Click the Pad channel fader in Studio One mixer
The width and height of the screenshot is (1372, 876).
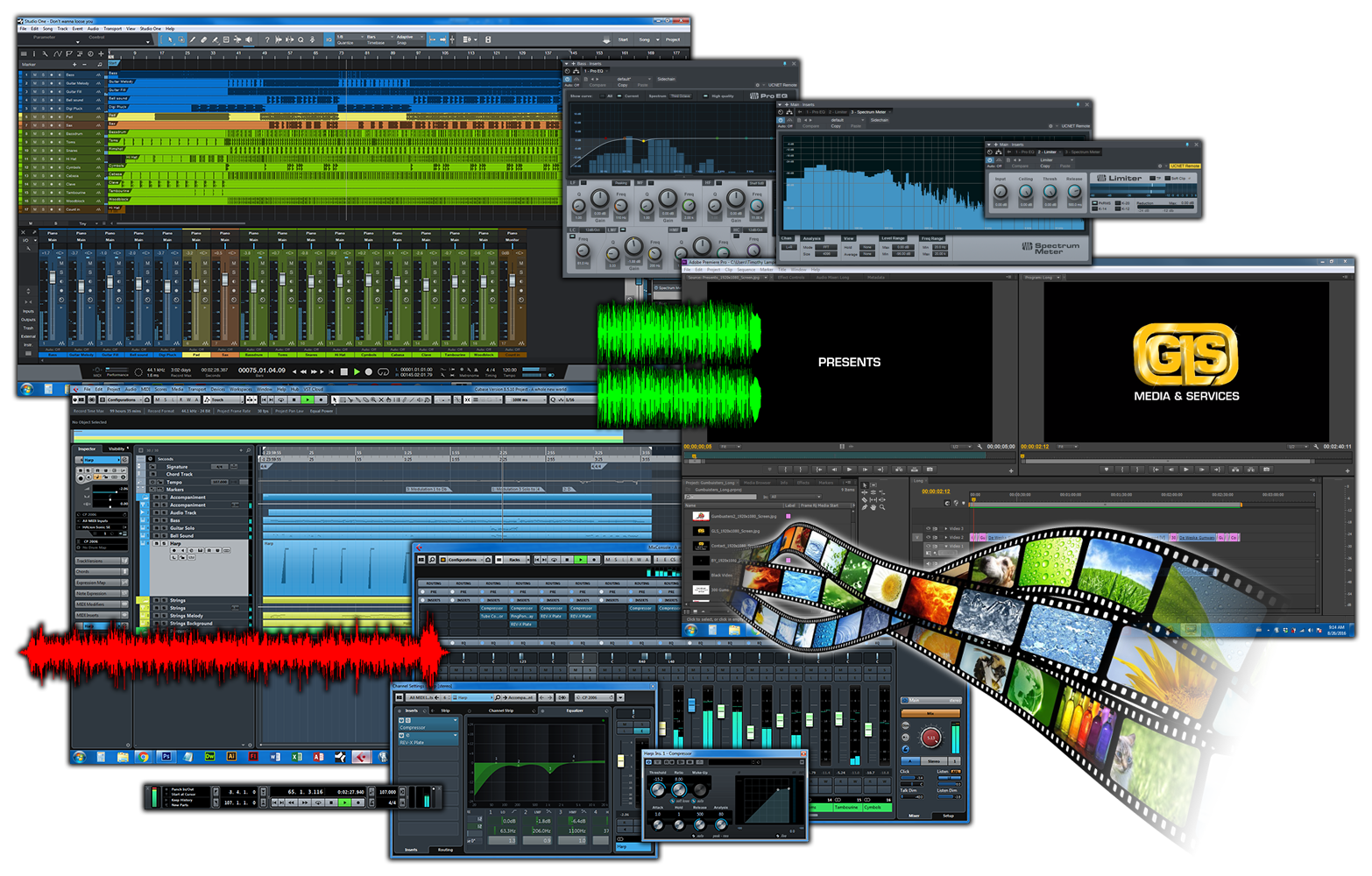[196, 286]
